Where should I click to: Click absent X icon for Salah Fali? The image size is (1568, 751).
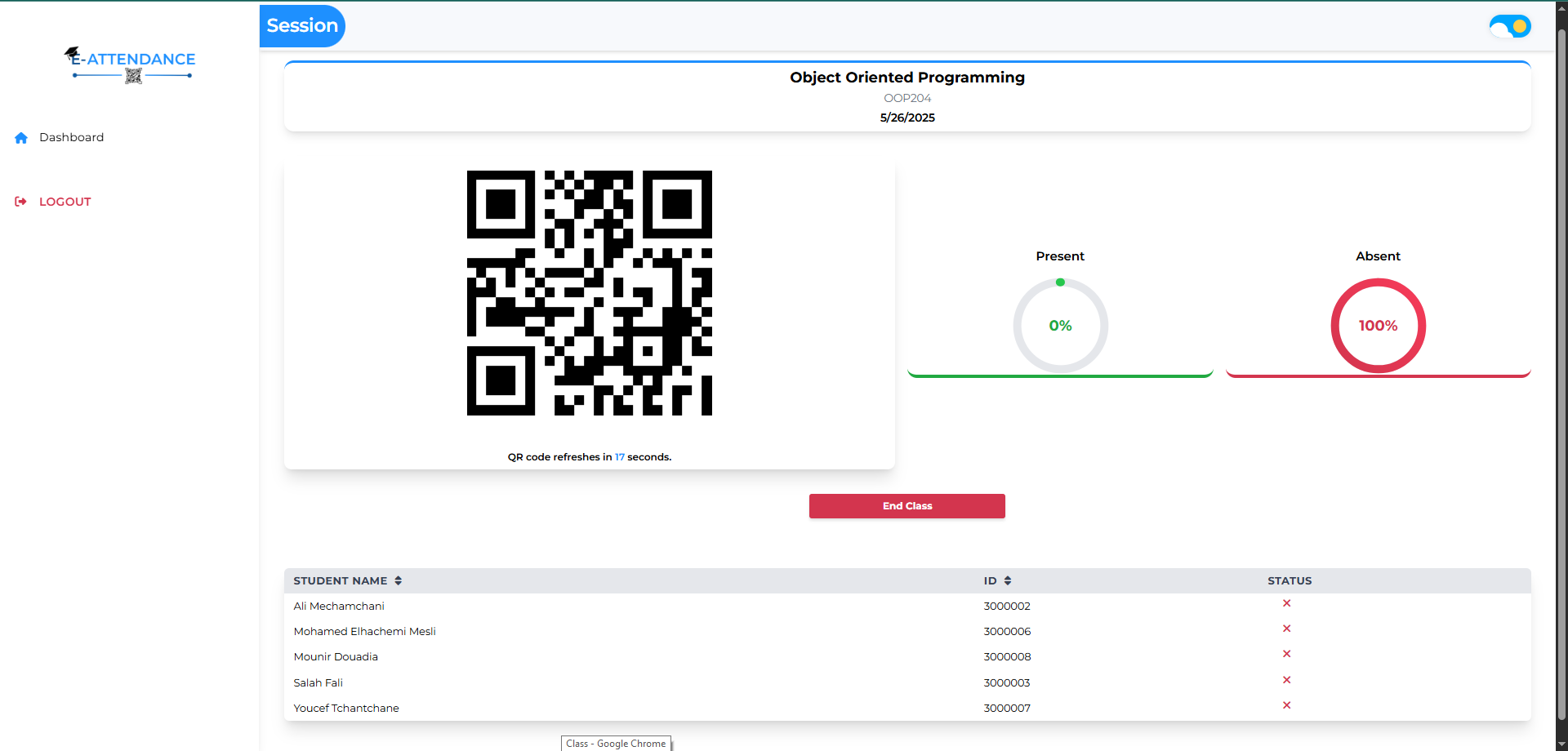[1286, 680]
